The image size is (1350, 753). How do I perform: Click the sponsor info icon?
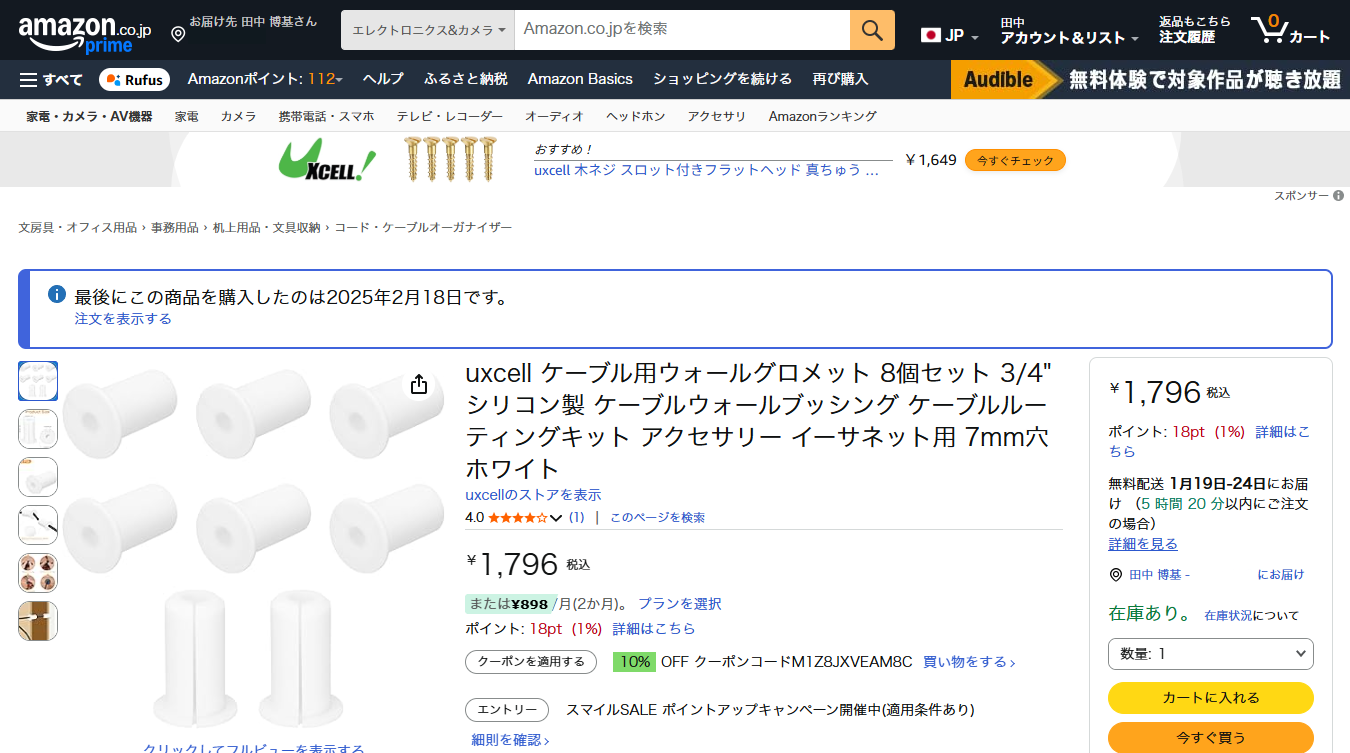1338,196
